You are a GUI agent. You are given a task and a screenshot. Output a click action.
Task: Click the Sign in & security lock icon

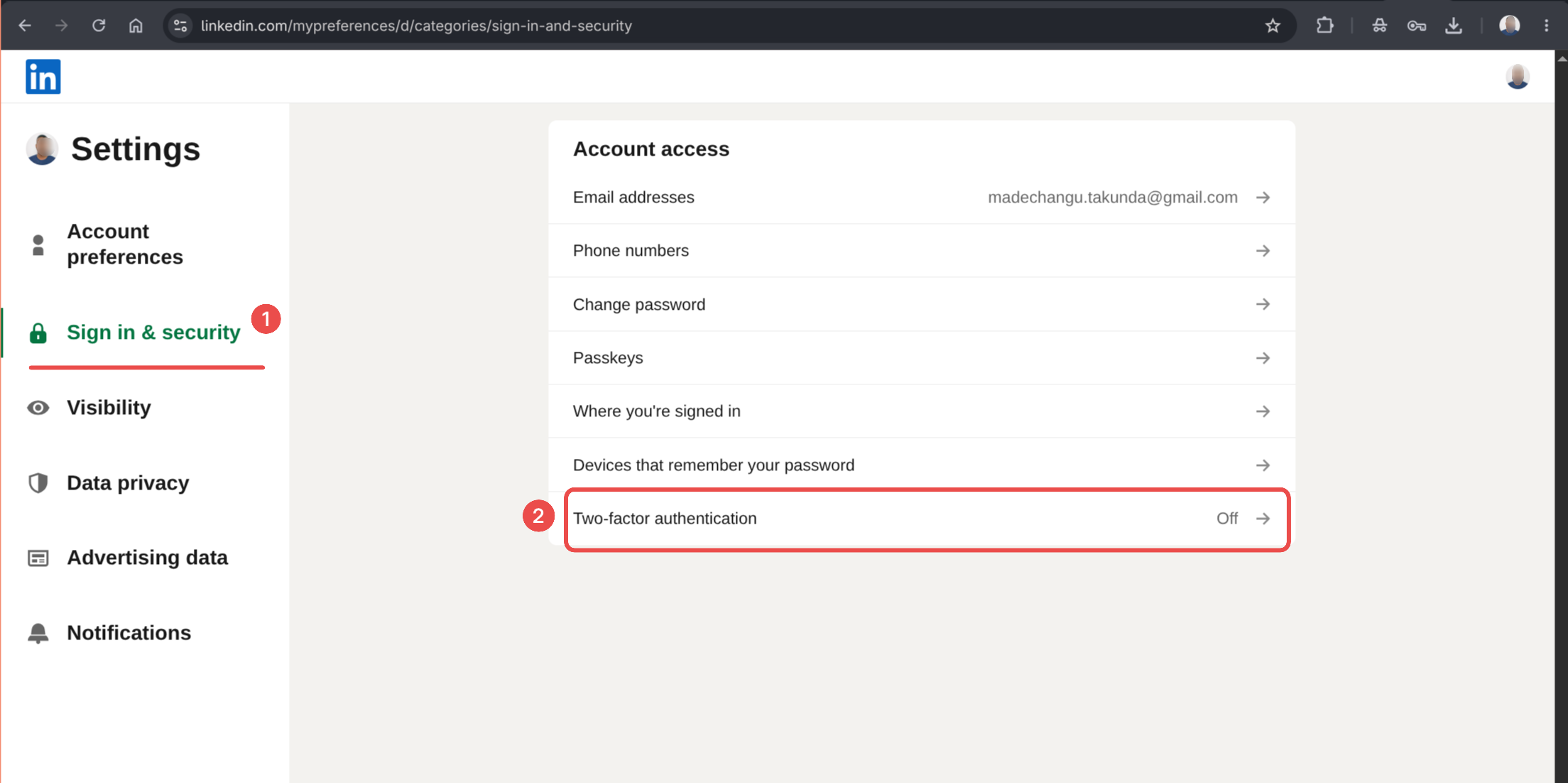point(38,333)
